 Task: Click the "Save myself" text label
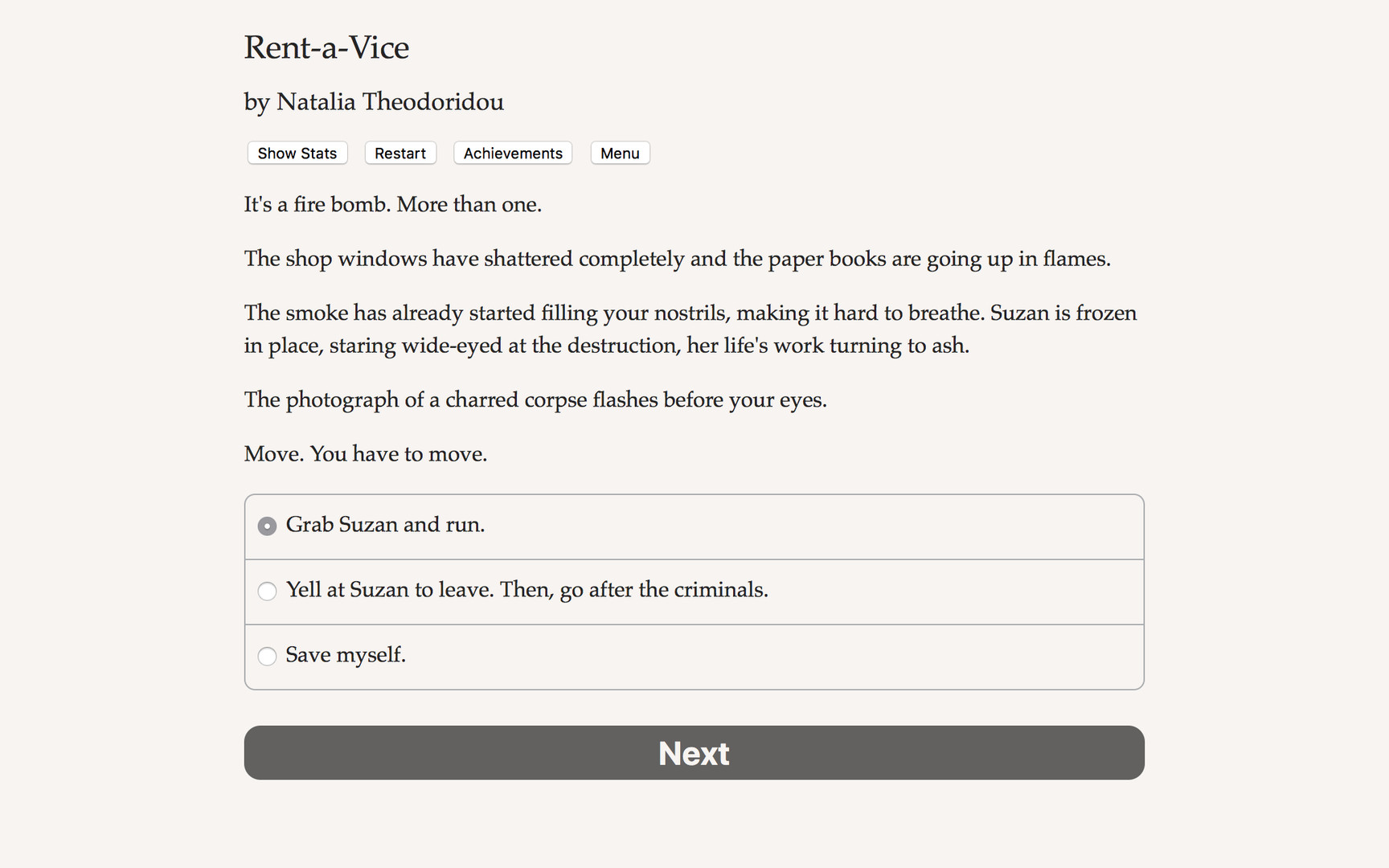pos(346,656)
